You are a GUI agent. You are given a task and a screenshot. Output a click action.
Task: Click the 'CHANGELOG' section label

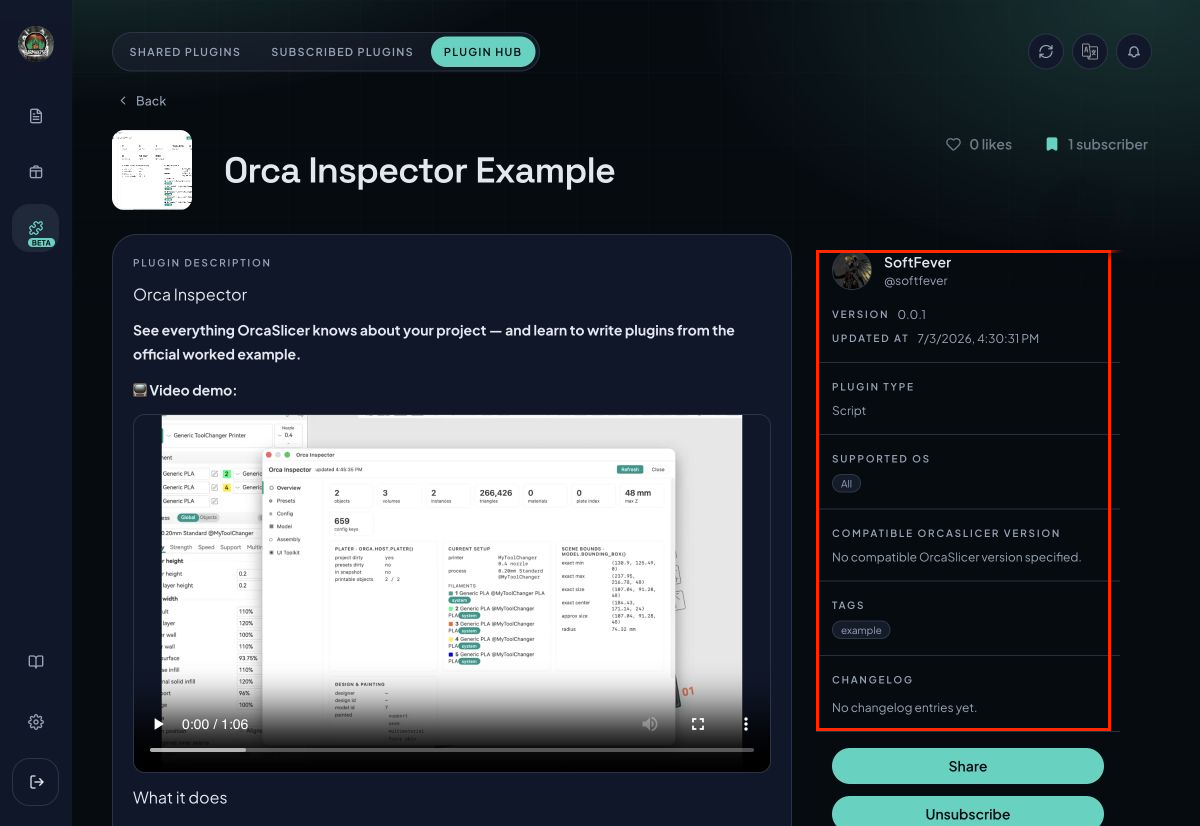[x=873, y=680]
